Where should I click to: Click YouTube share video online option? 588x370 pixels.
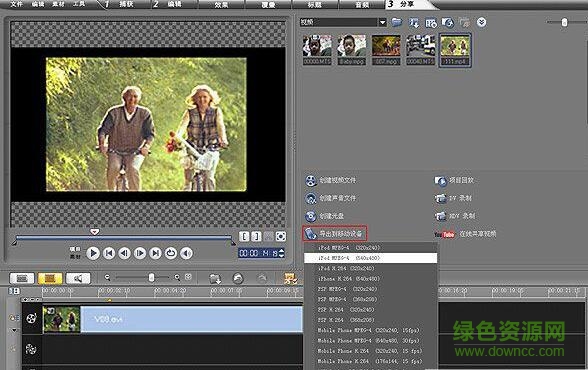(465, 234)
